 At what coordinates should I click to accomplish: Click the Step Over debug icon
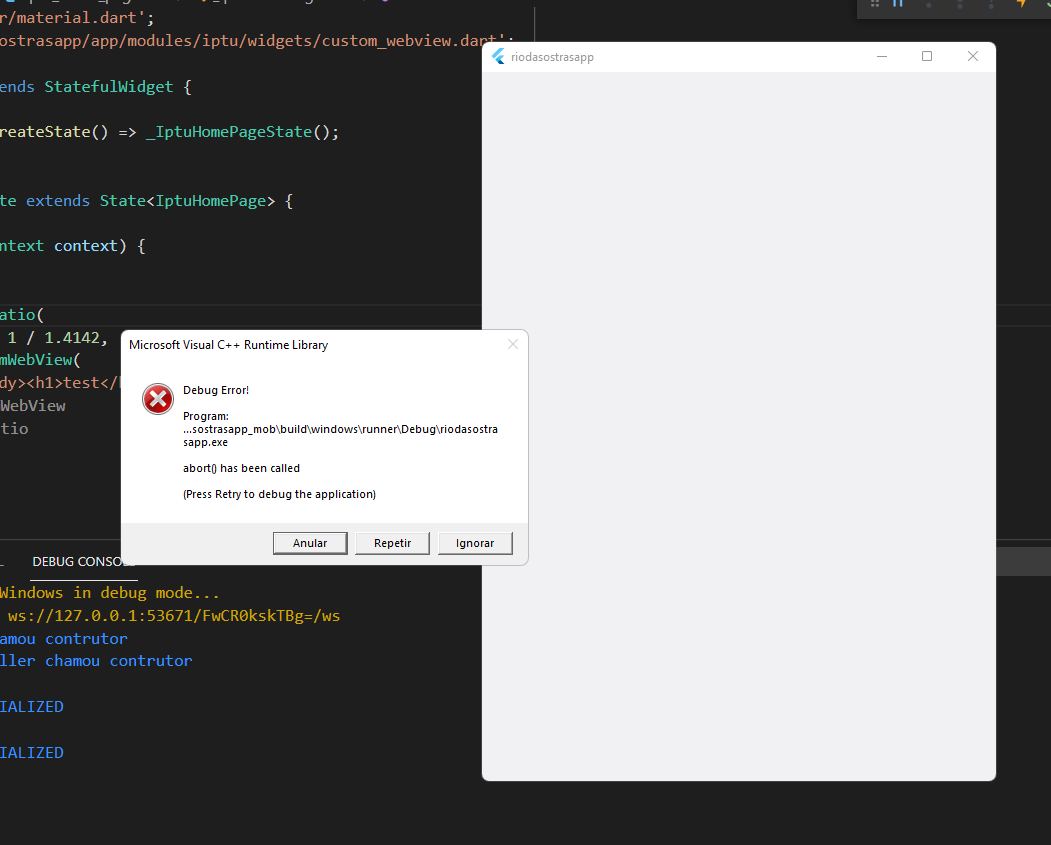click(x=928, y=5)
